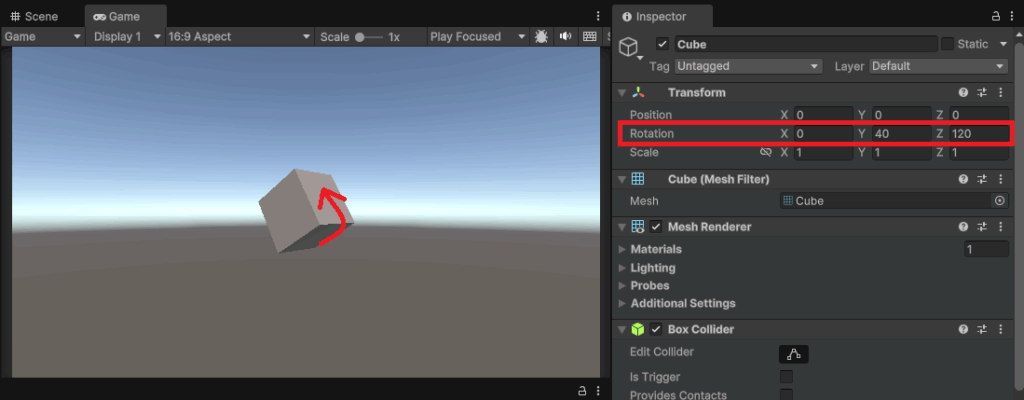Screen dimensions: 1024x400
Task: Open Transform presets icon
Action: pos(982,93)
